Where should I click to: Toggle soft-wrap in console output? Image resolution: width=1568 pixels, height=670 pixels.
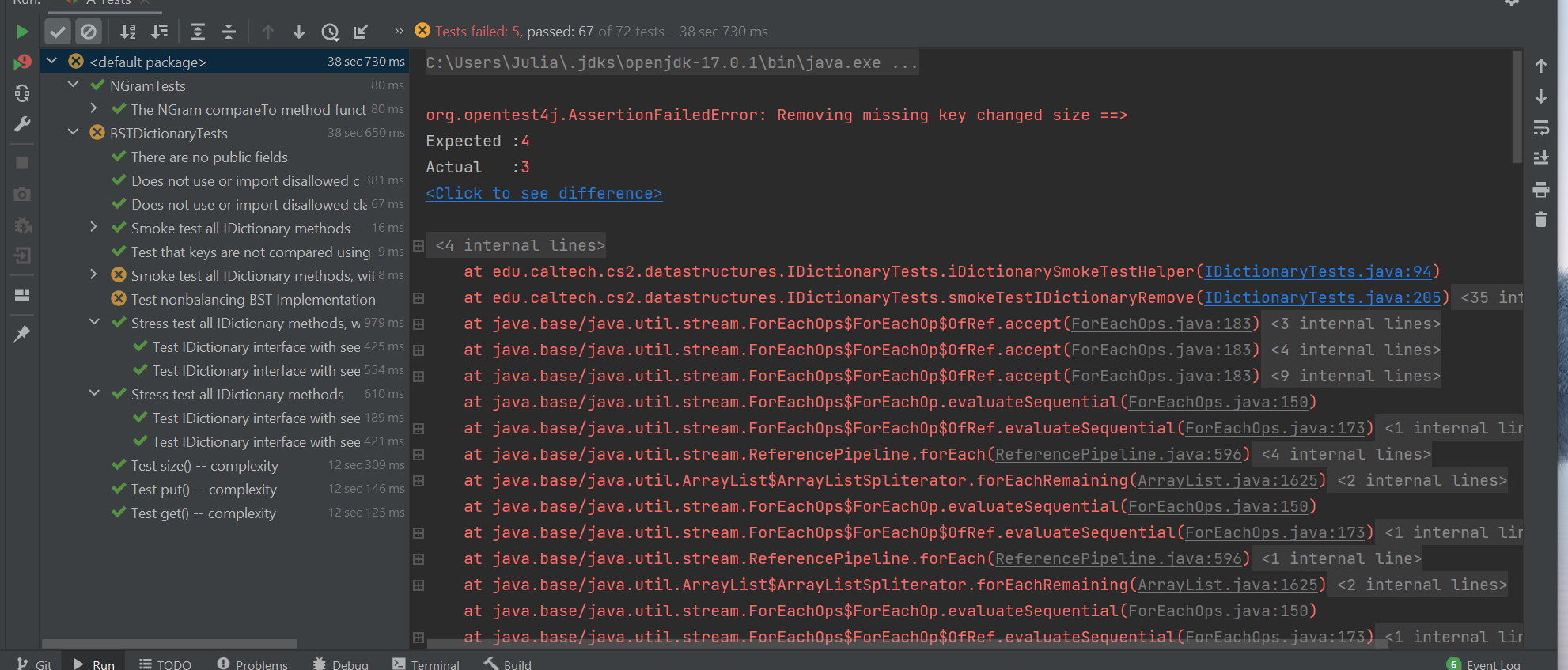(1540, 128)
